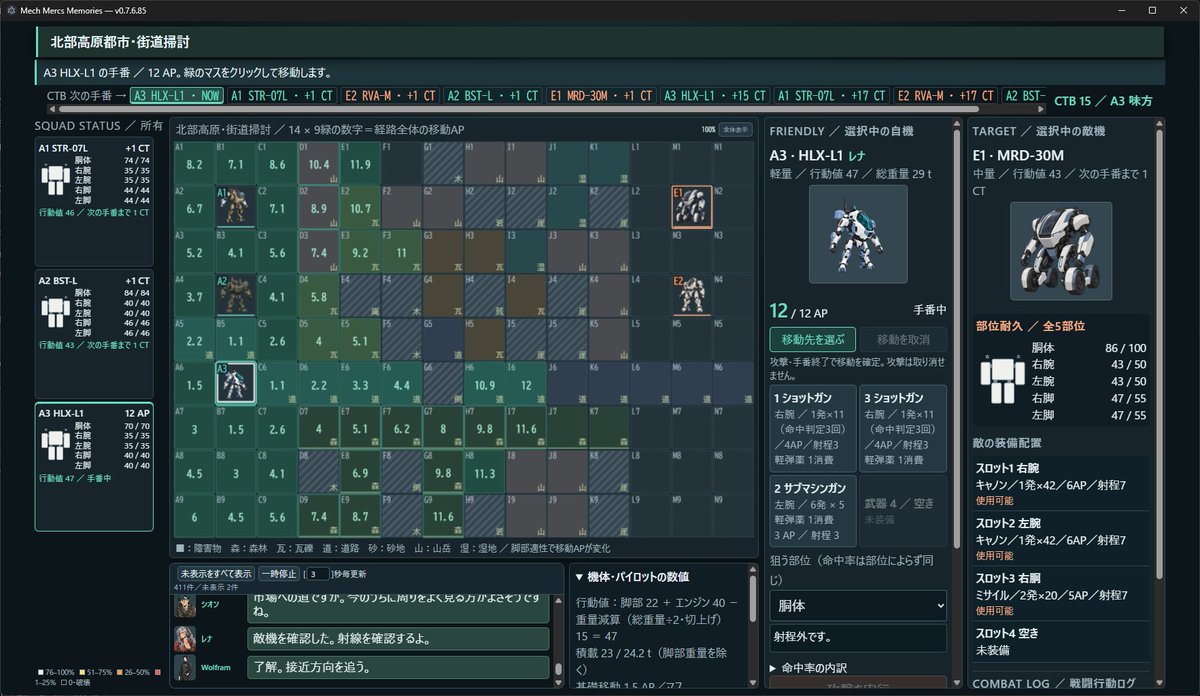Click スロット4 空き enemy equipment entry

point(1060,641)
